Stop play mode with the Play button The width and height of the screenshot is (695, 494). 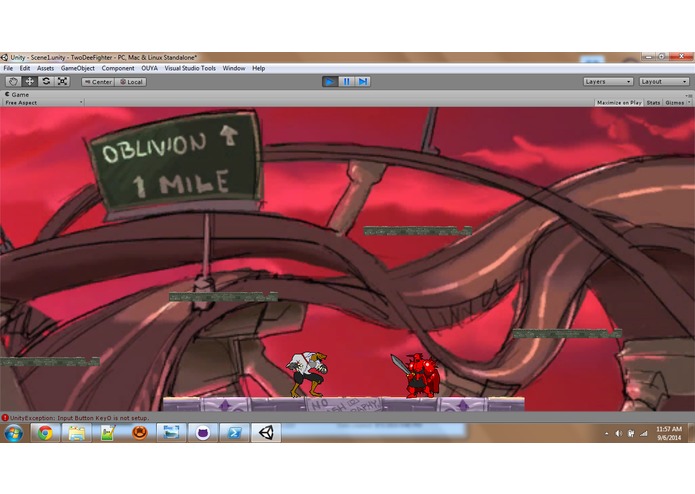(x=330, y=82)
